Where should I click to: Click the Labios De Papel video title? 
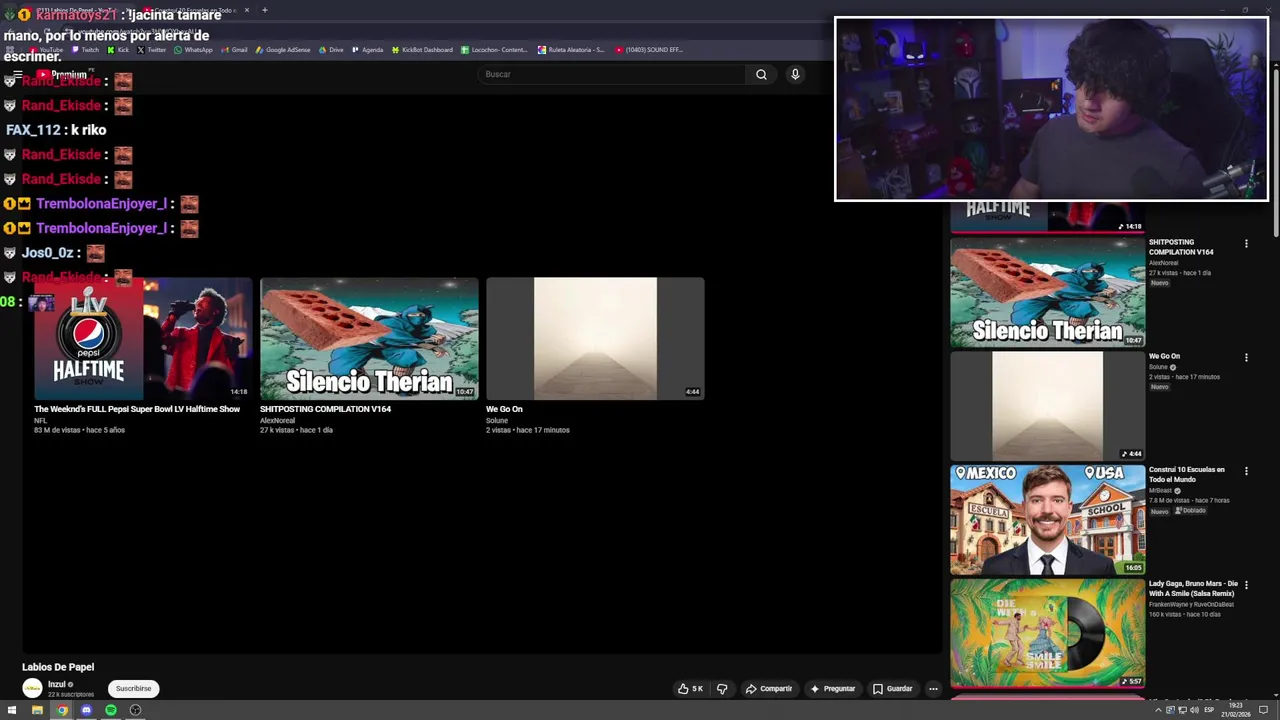pos(58,667)
